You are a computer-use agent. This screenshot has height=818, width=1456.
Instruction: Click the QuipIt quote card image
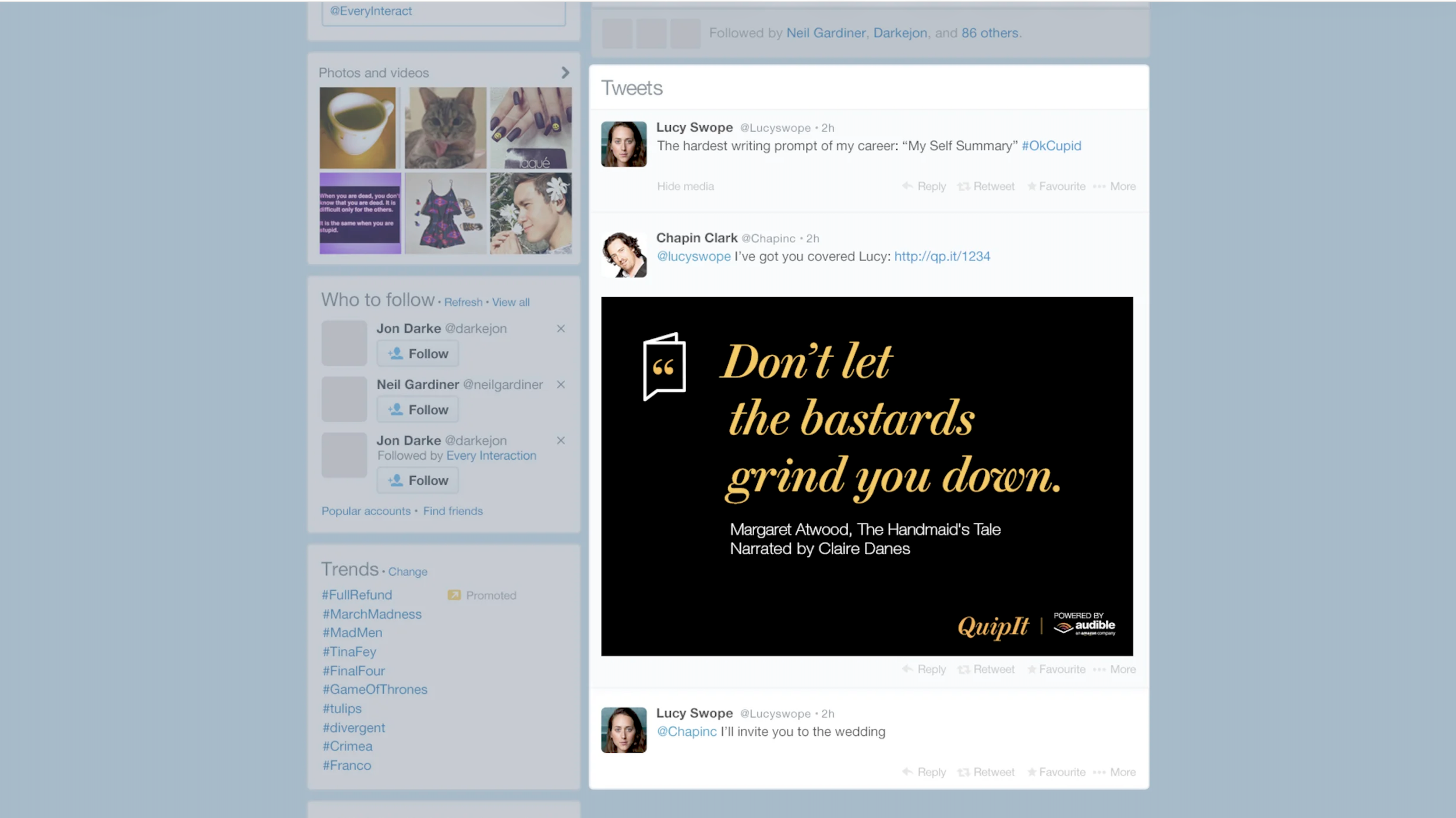pyautogui.click(x=867, y=477)
